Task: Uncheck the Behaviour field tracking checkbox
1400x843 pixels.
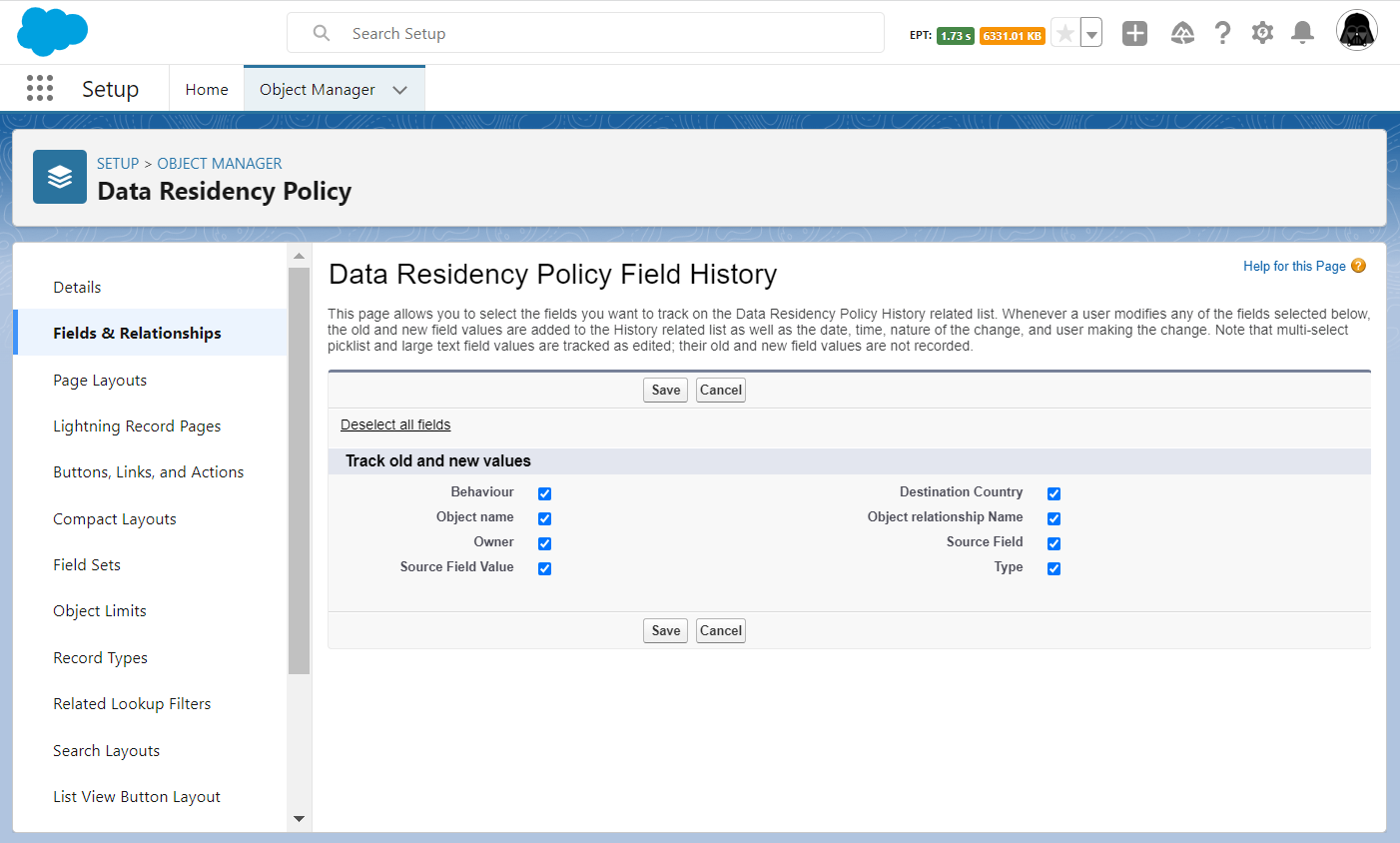Action: click(544, 493)
